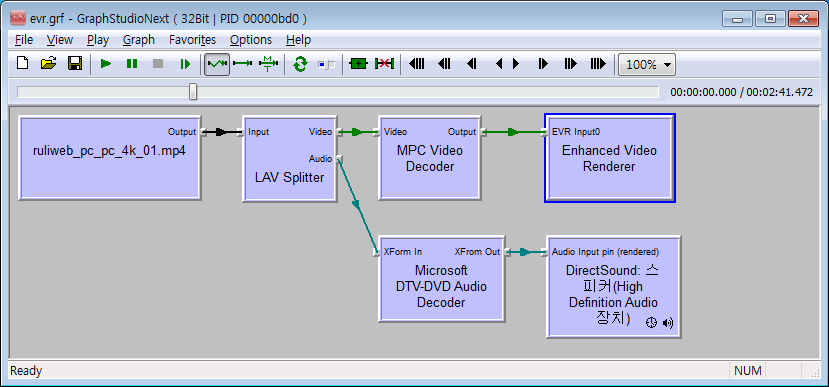The image size is (829, 387).
Task: Open a graph file with folder icon
Action: tap(48, 64)
